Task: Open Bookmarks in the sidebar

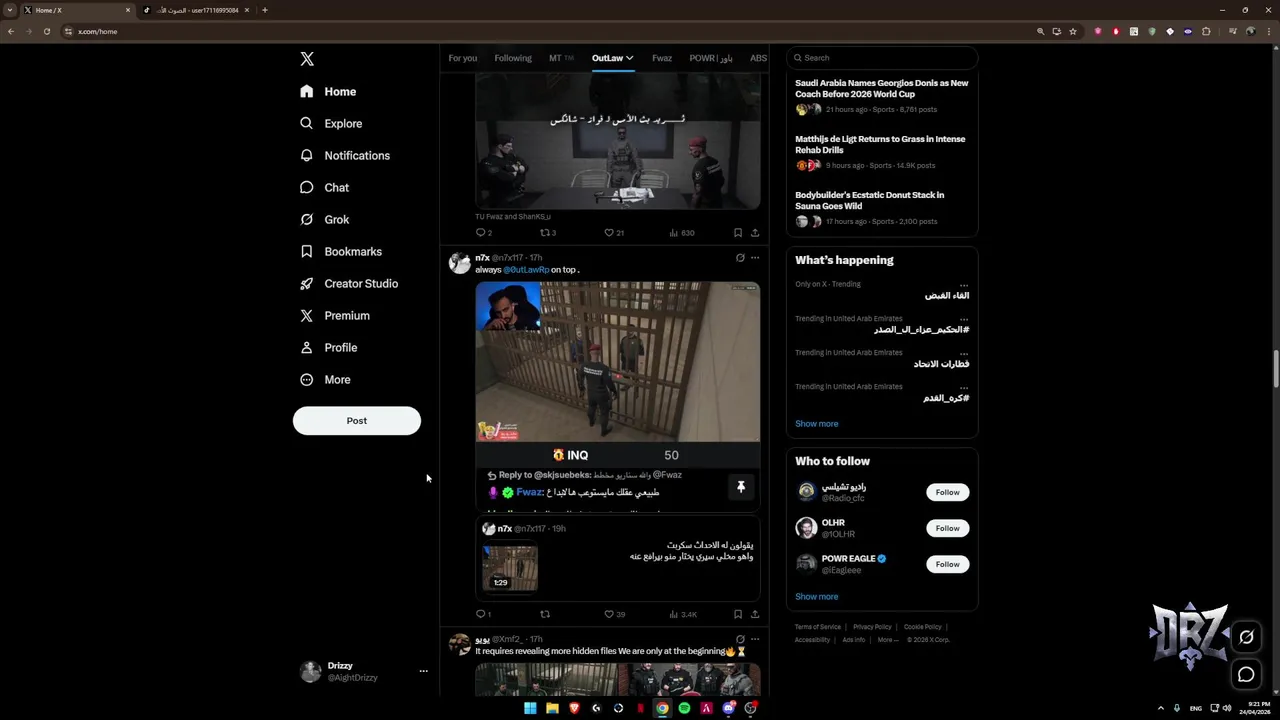Action: [x=340, y=251]
